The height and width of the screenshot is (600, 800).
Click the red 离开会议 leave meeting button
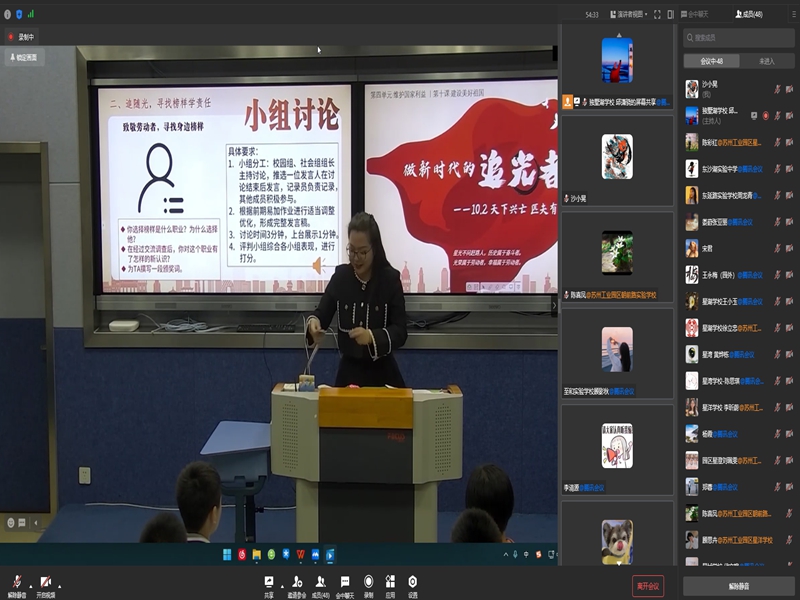[648, 586]
